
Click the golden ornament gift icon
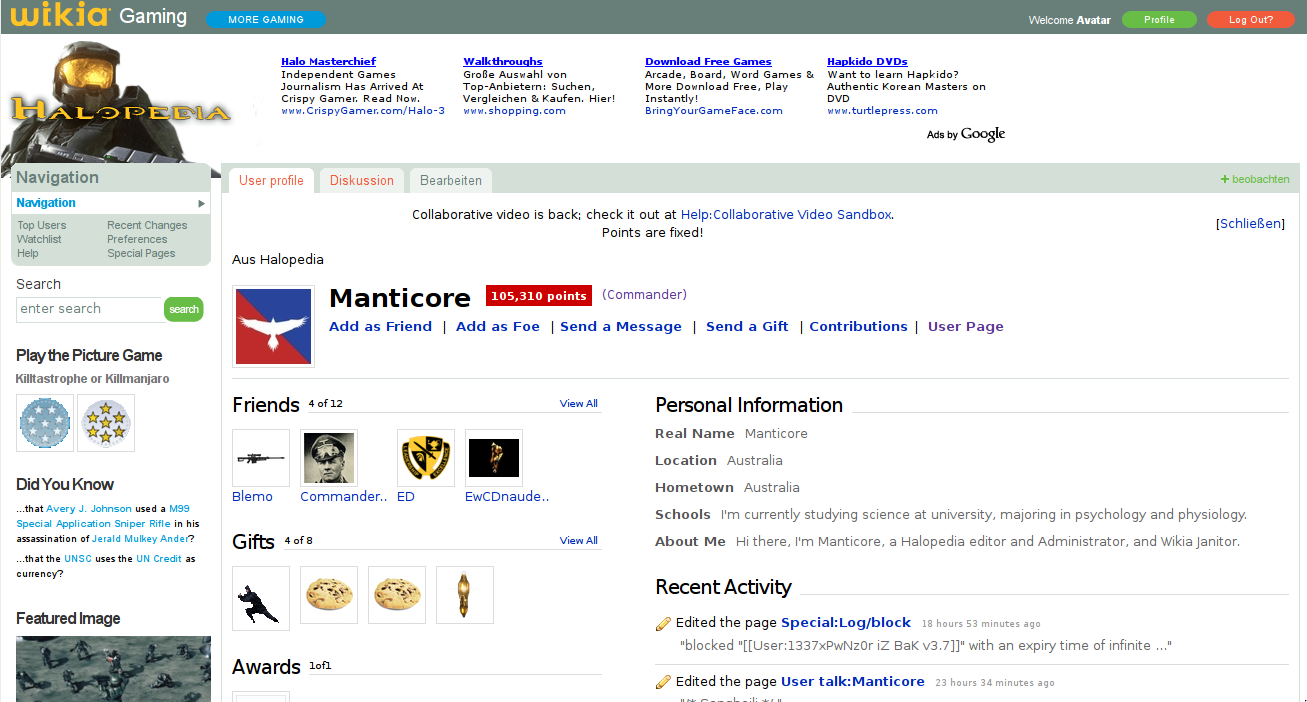[465, 595]
